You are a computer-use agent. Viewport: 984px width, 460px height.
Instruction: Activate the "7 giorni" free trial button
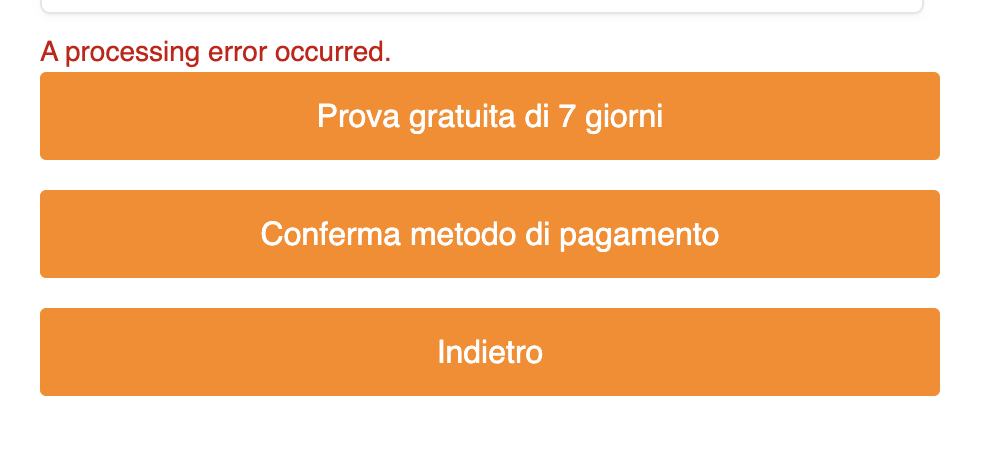490,116
